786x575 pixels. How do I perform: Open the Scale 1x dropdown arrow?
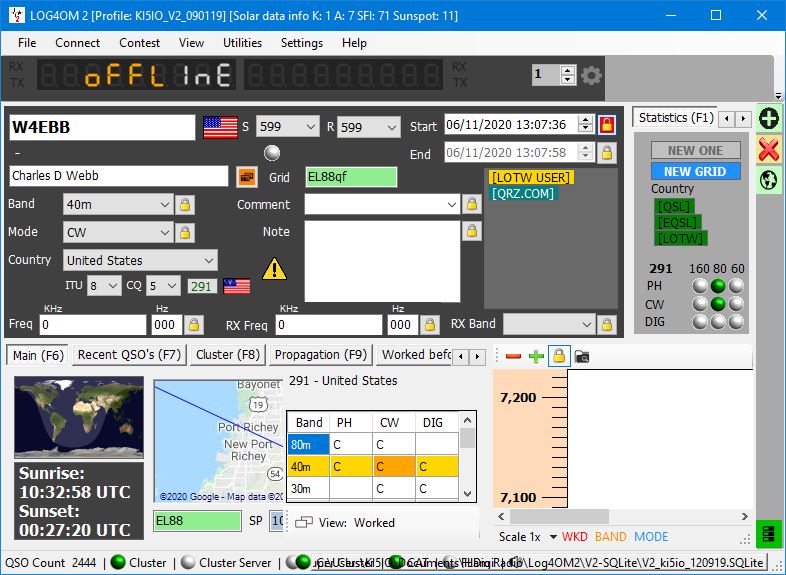553,537
